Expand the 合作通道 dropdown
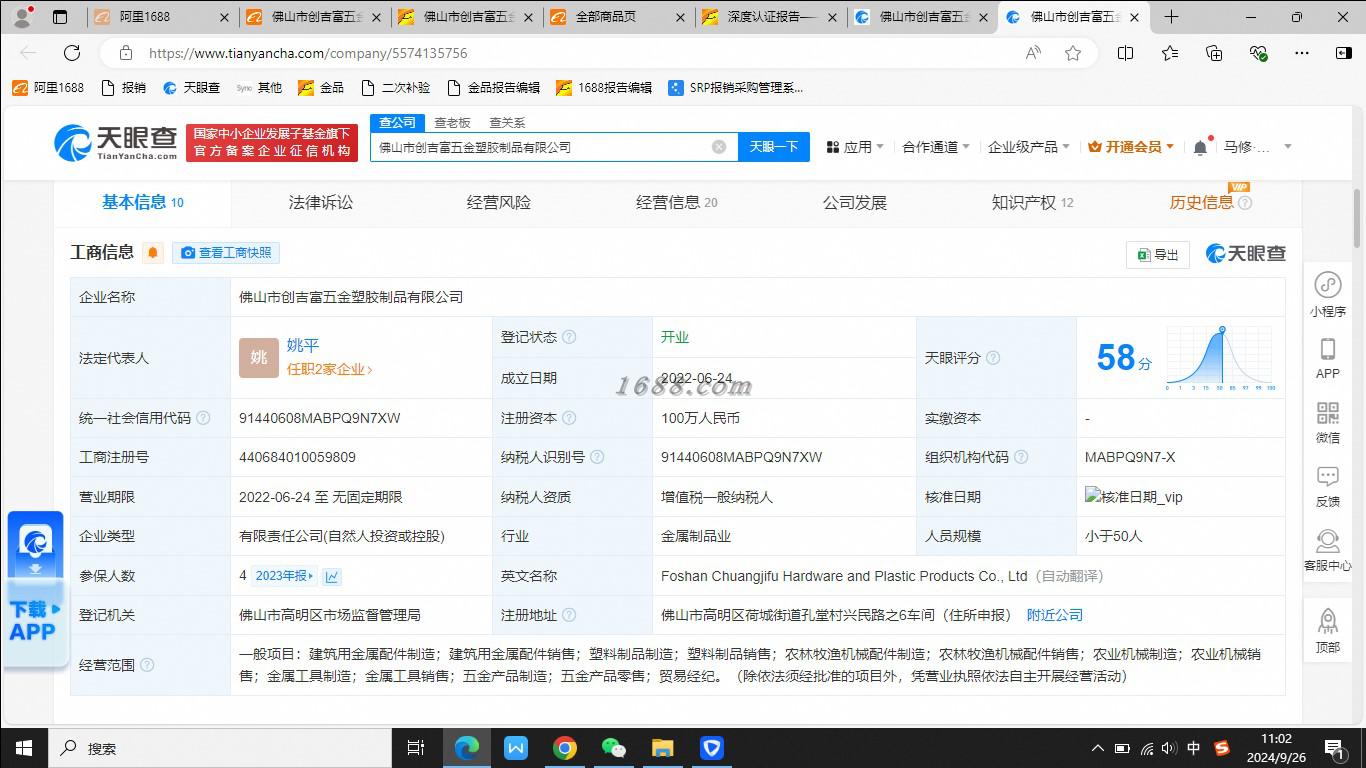Image resolution: width=1366 pixels, height=768 pixels. tap(936, 147)
